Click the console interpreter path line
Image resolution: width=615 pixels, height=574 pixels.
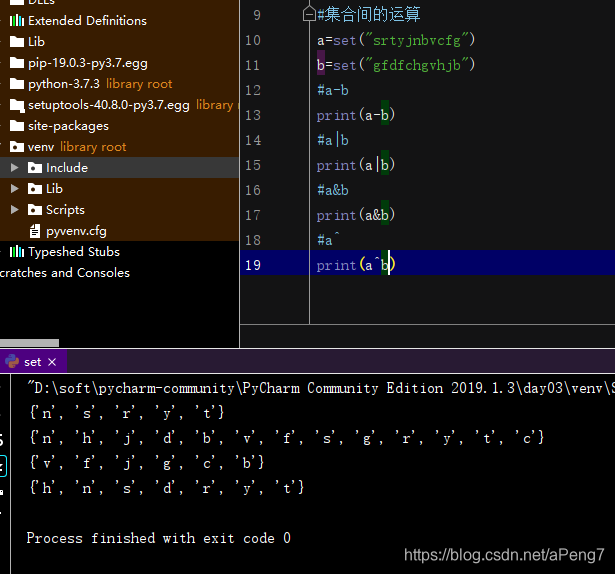[320, 388]
